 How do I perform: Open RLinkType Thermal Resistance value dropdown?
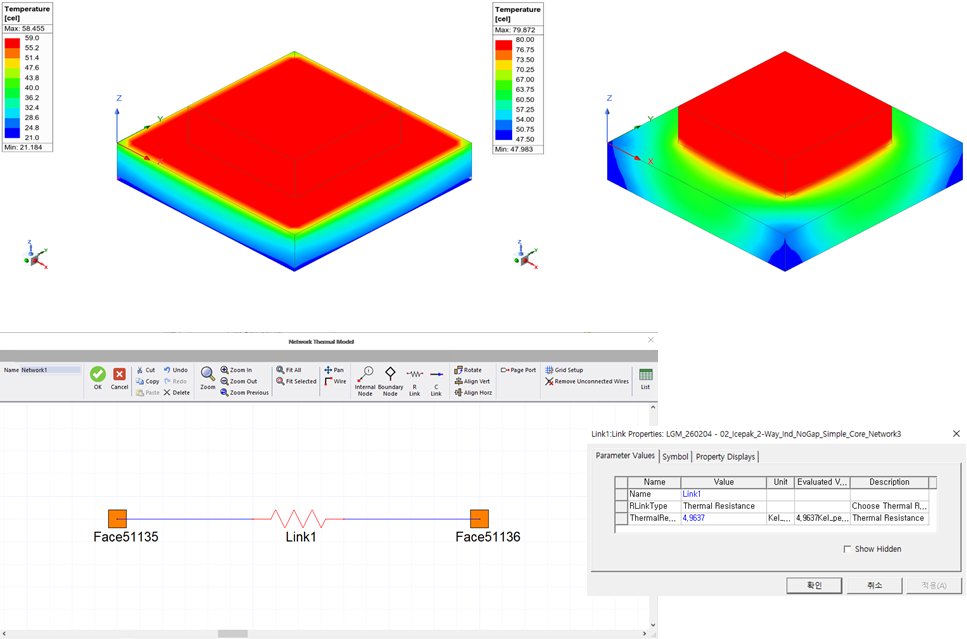click(723, 506)
